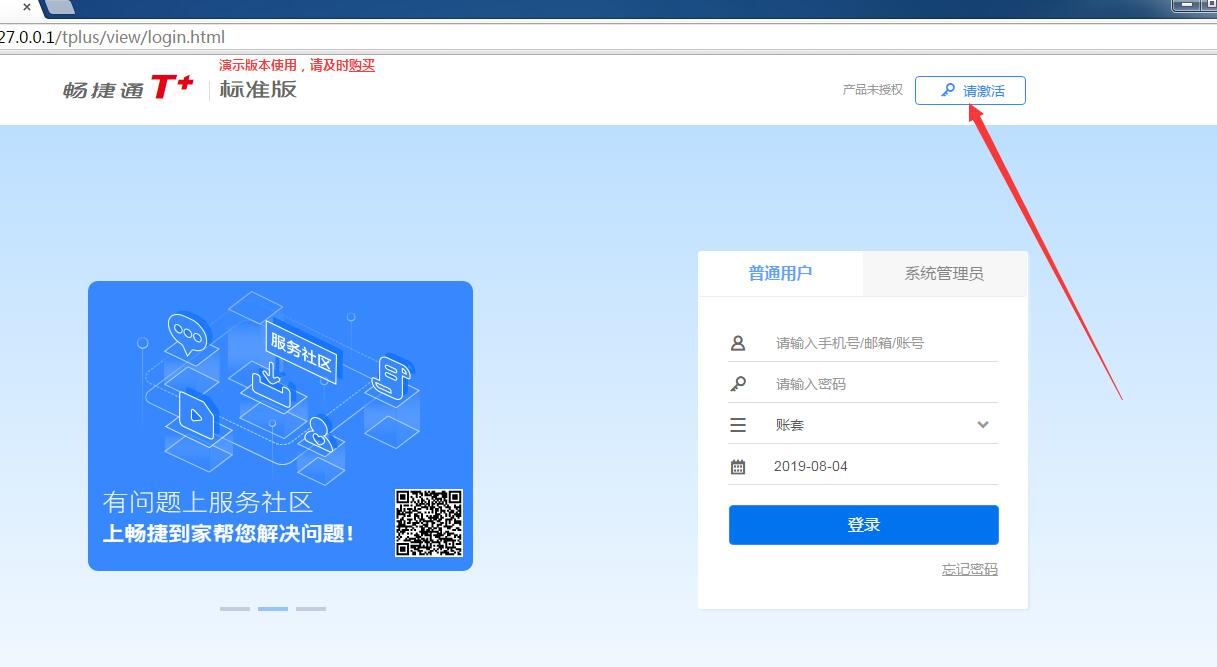
Task: Click the 请激活 activation button
Action: click(971, 90)
